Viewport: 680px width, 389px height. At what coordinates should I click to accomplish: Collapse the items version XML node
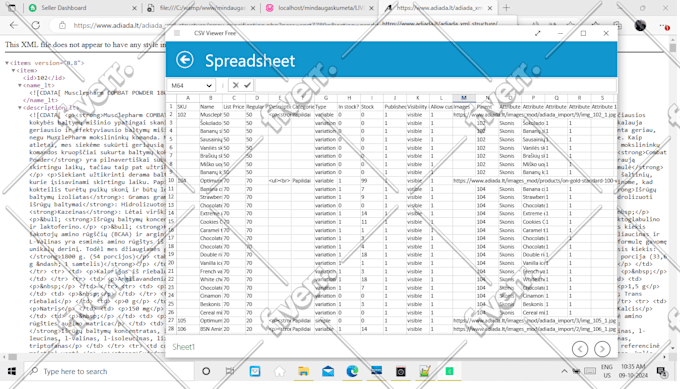click(7, 63)
